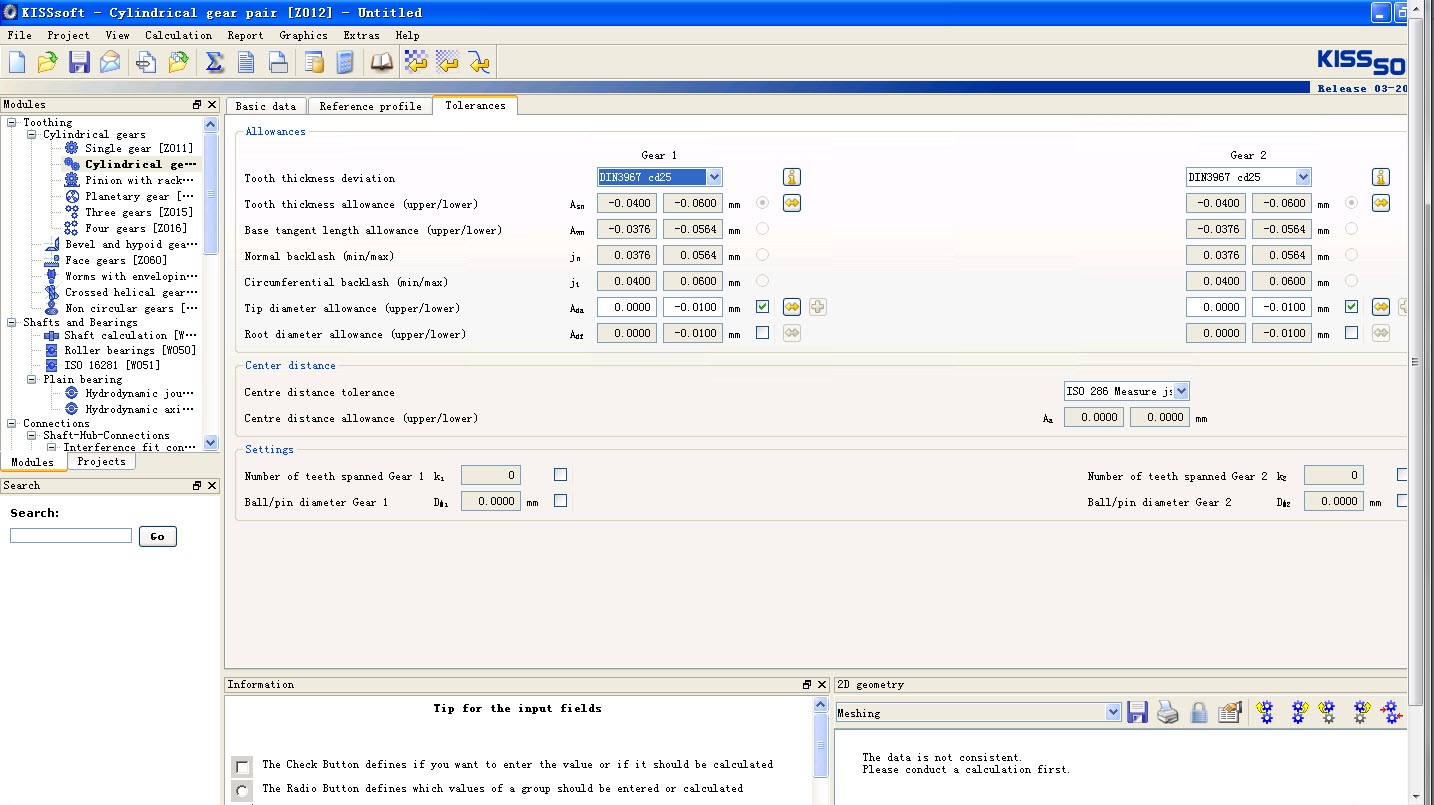Image resolution: width=1434 pixels, height=805 pixels.
Task: Create a report using the lined document icon
Action: tap(246, 62)
